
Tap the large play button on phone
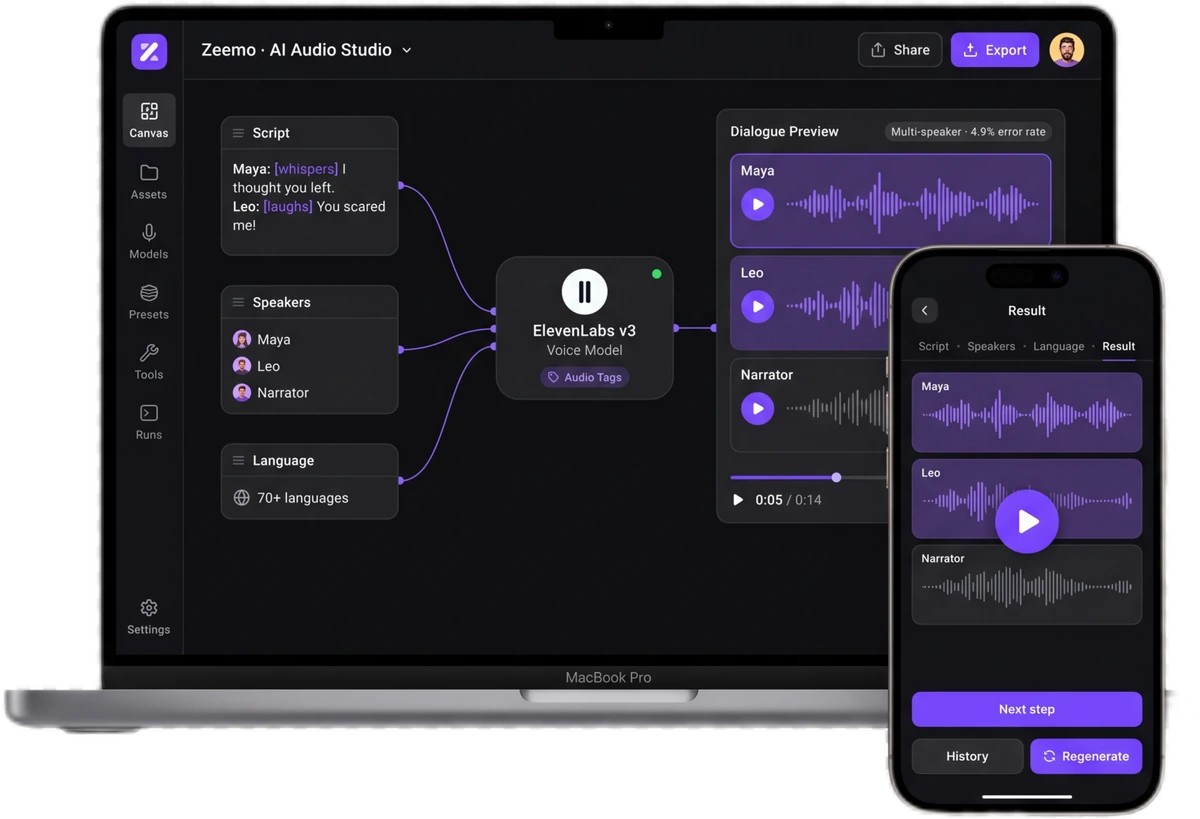coord(1027,521)
